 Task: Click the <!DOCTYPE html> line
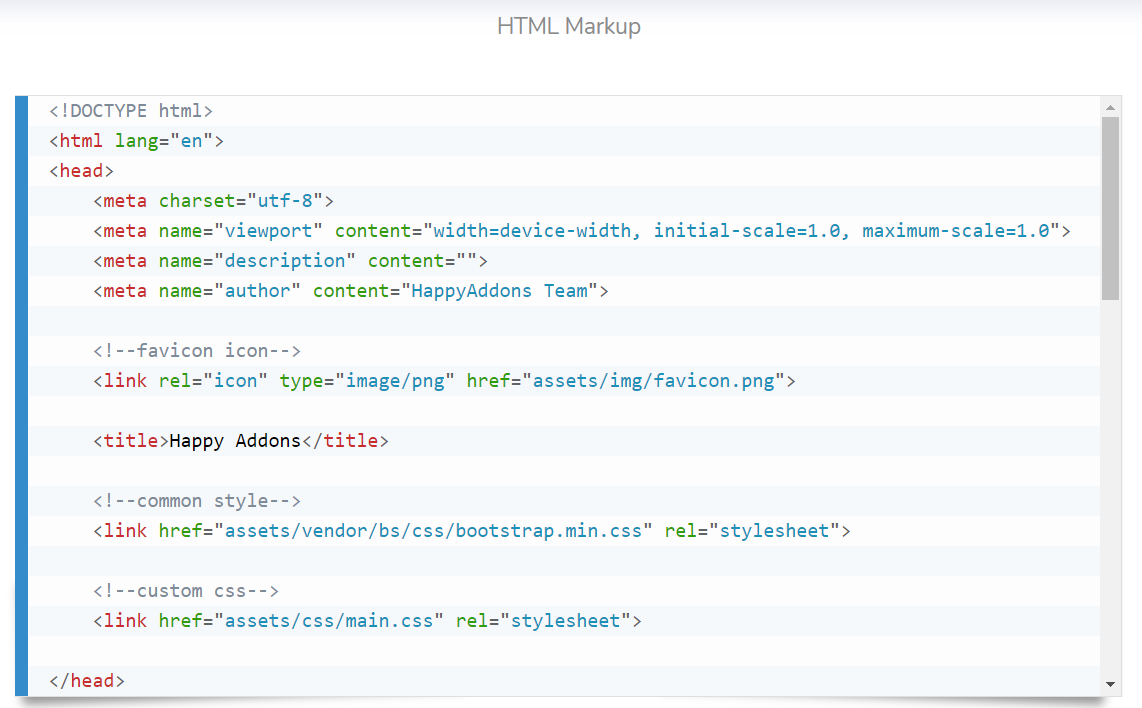pos(131,111)
